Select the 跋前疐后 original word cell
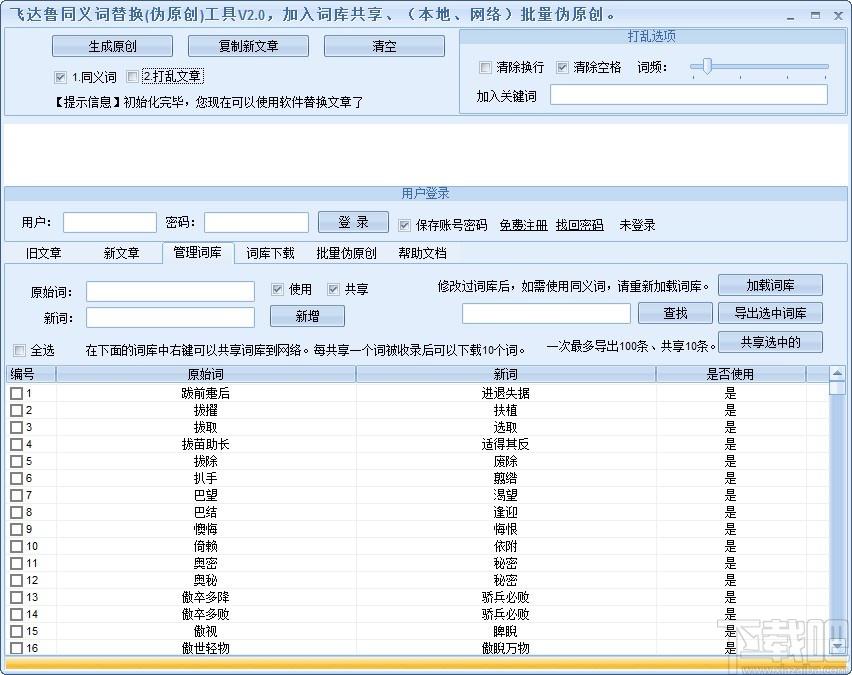 pyautogui.click(x=205, y=393)
